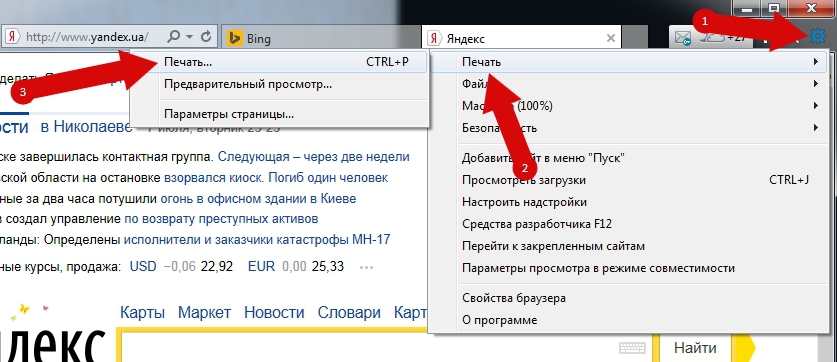Click the USD exchange rate link

(x=143, y=266)
